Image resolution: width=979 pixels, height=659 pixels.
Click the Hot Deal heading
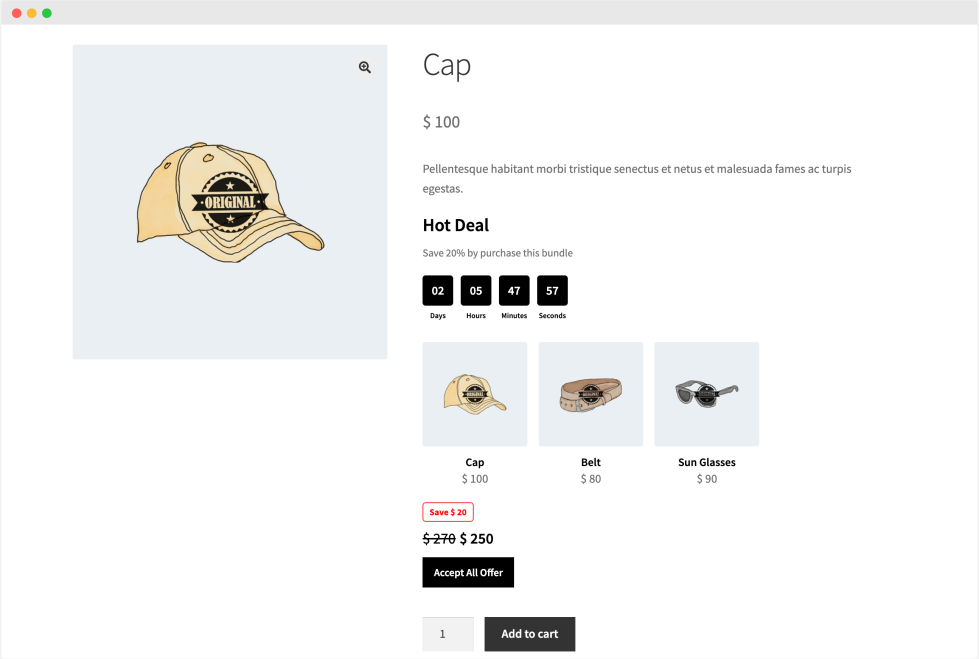pos(456,225)
